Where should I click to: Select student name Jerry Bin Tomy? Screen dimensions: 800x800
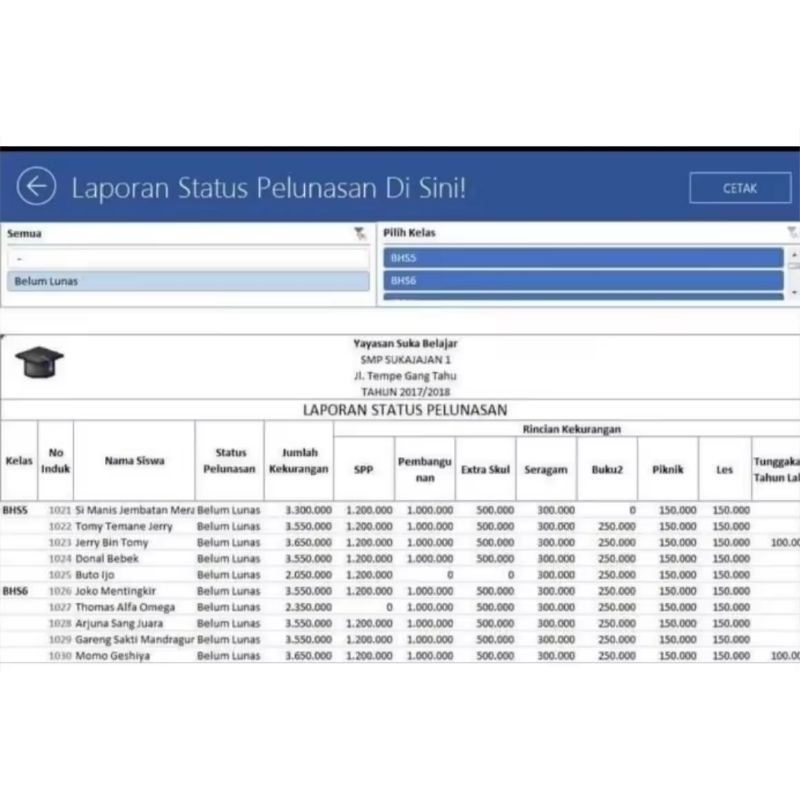[x=112, y=542]
